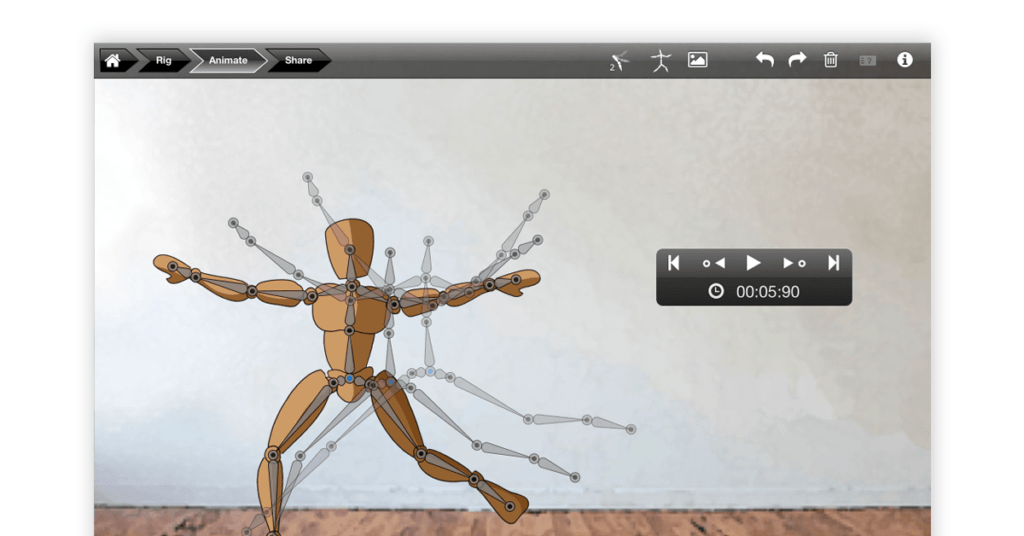Open the background image picker
Viewport: 1024px width, 536px height.
(x=697, y=60)
